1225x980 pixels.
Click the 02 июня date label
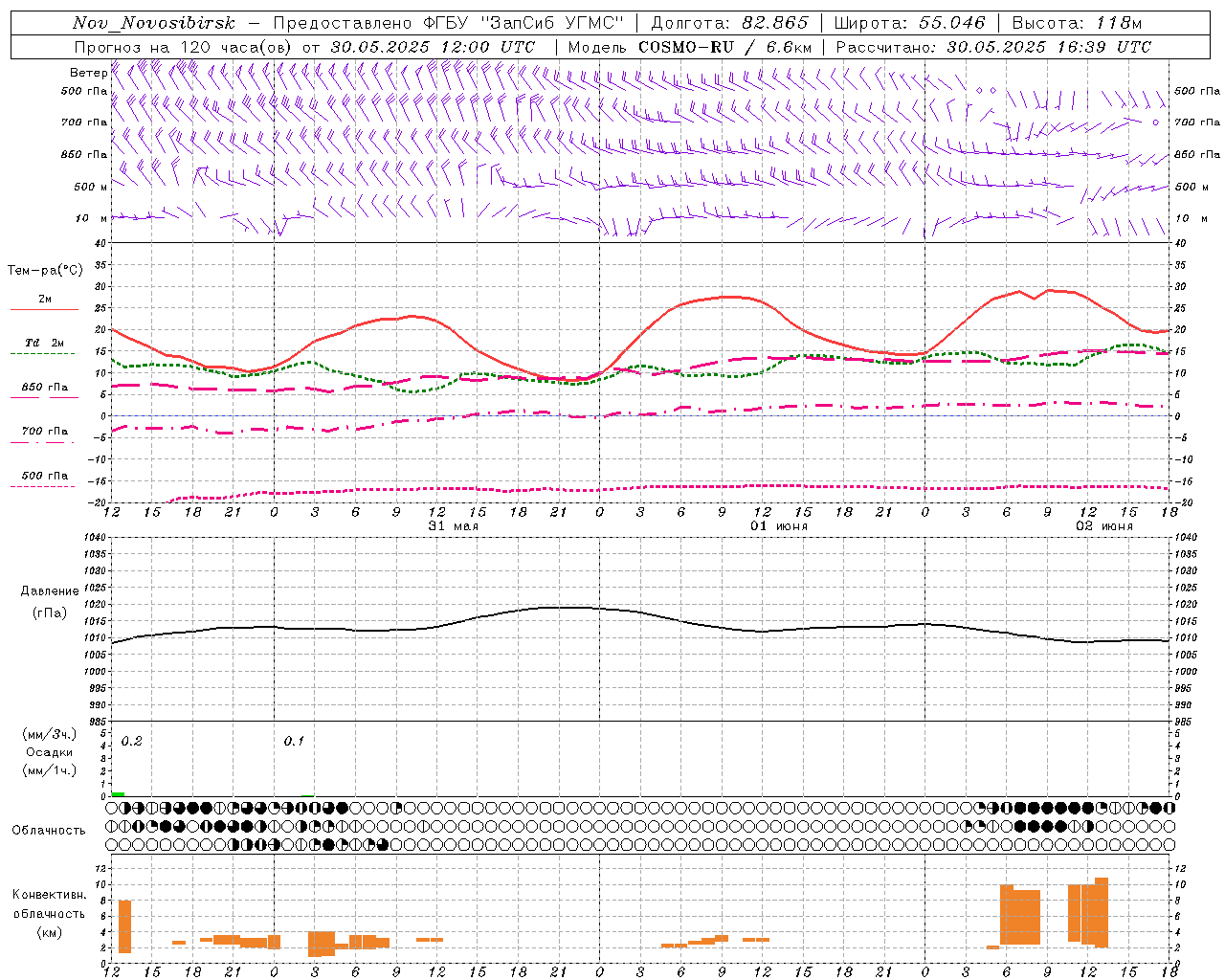coord(1103,526)
